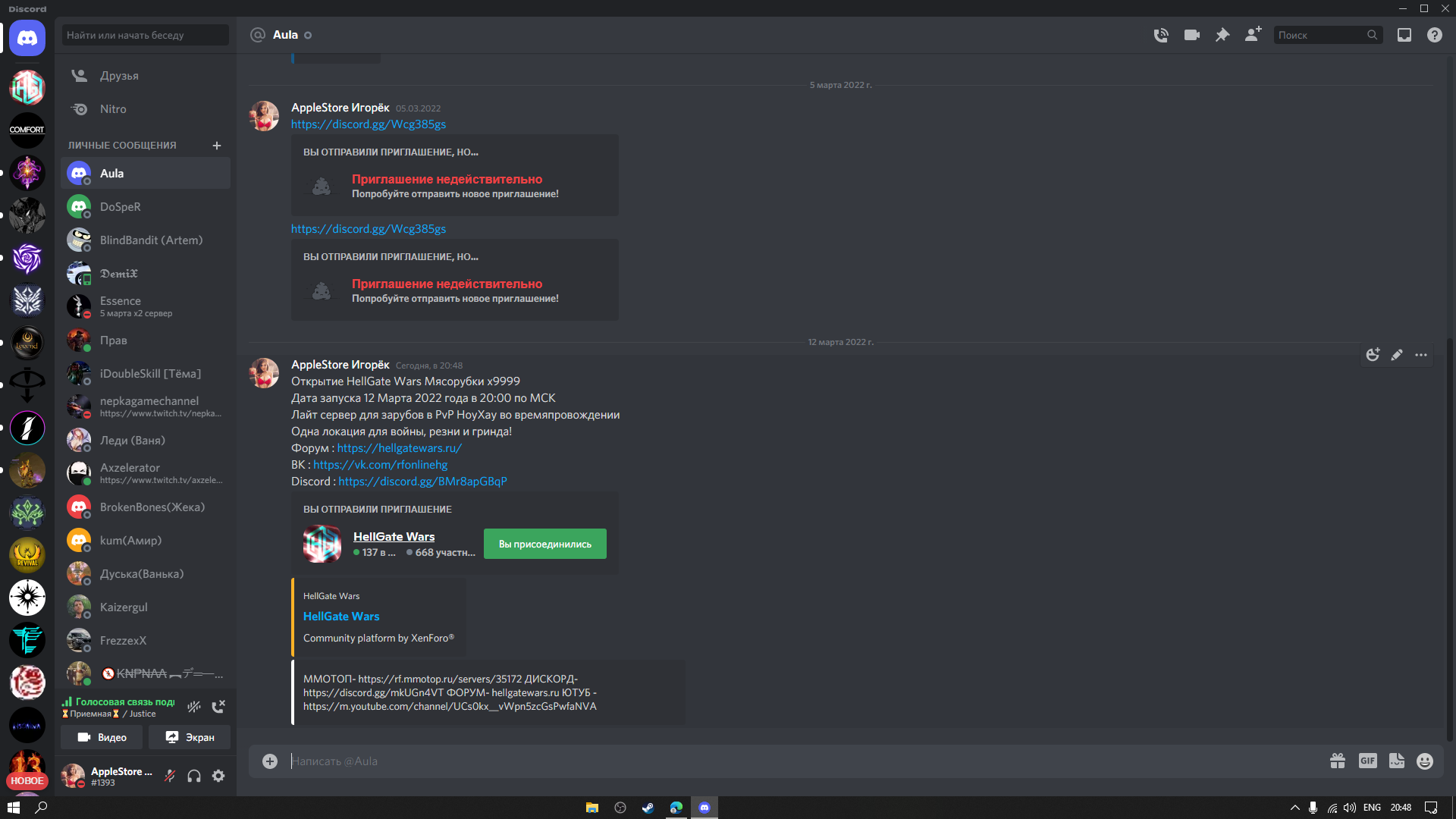Viewport: 1456px width, 819px height.
Task: Open the GIF picker
Action: pos(1367,761)
